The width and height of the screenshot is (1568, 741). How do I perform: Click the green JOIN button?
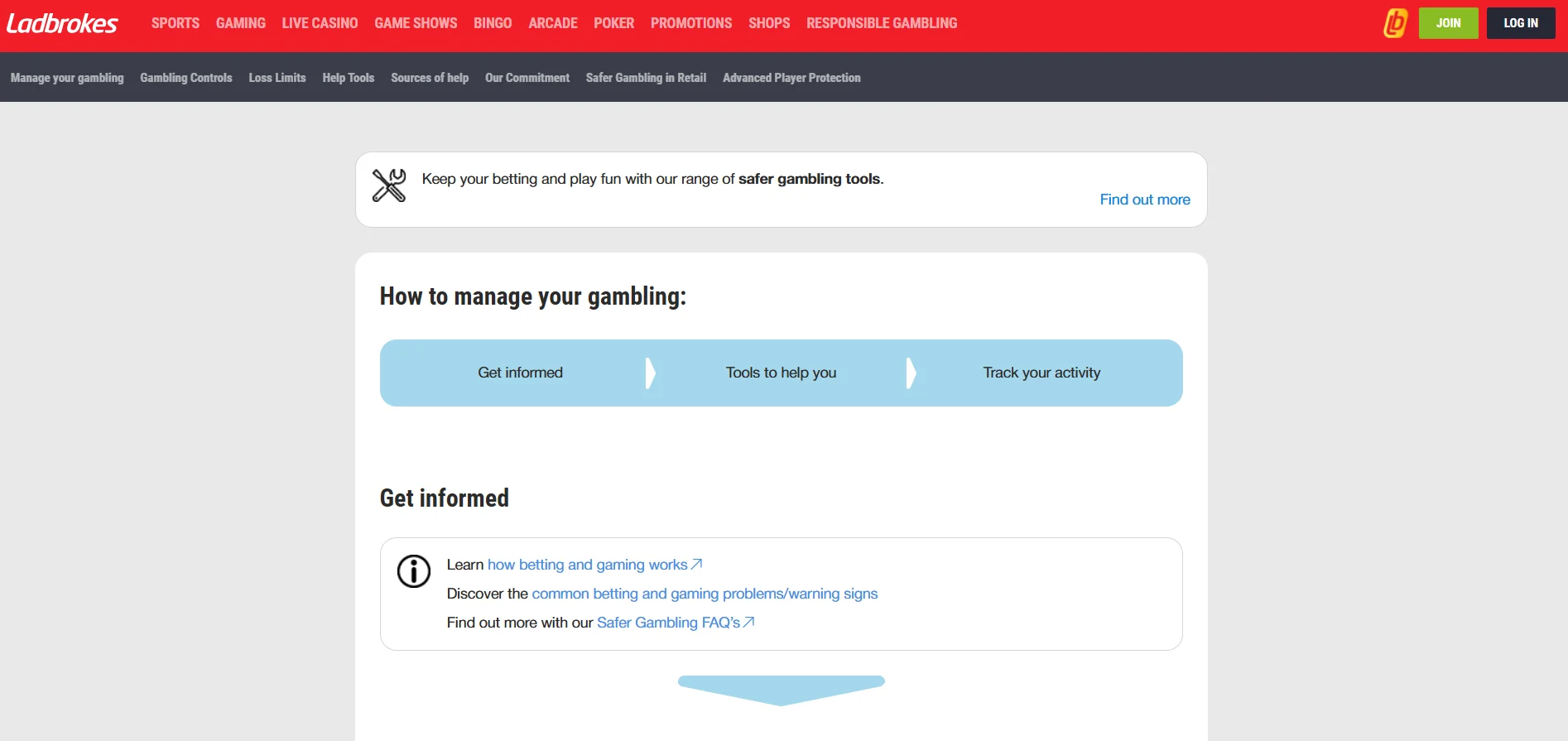1448,23
